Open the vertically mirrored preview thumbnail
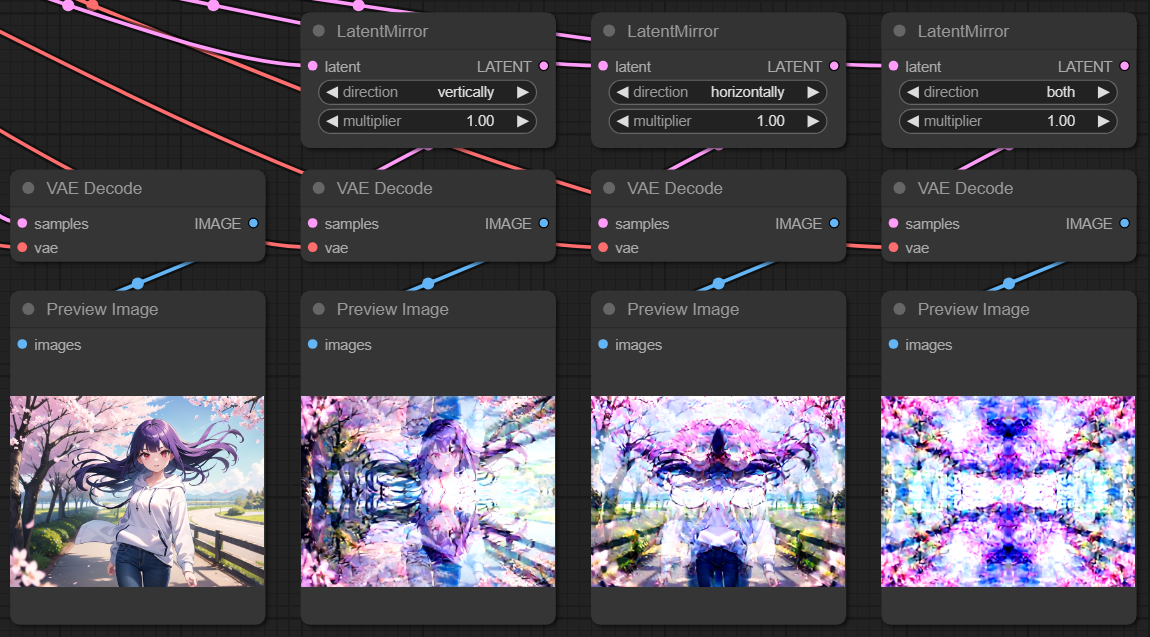Image resolution: width=1150 pixels, height=637 pixels. pos(428,491)
